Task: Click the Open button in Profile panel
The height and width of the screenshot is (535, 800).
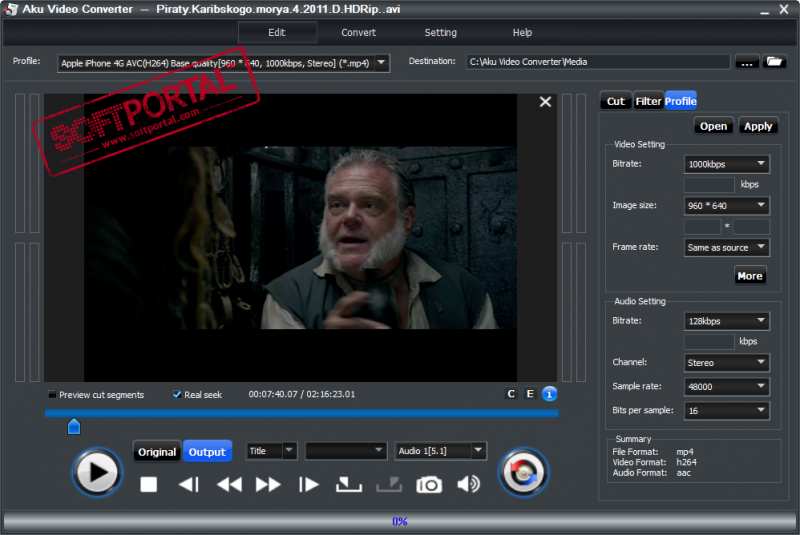Action: click(713, 126)
